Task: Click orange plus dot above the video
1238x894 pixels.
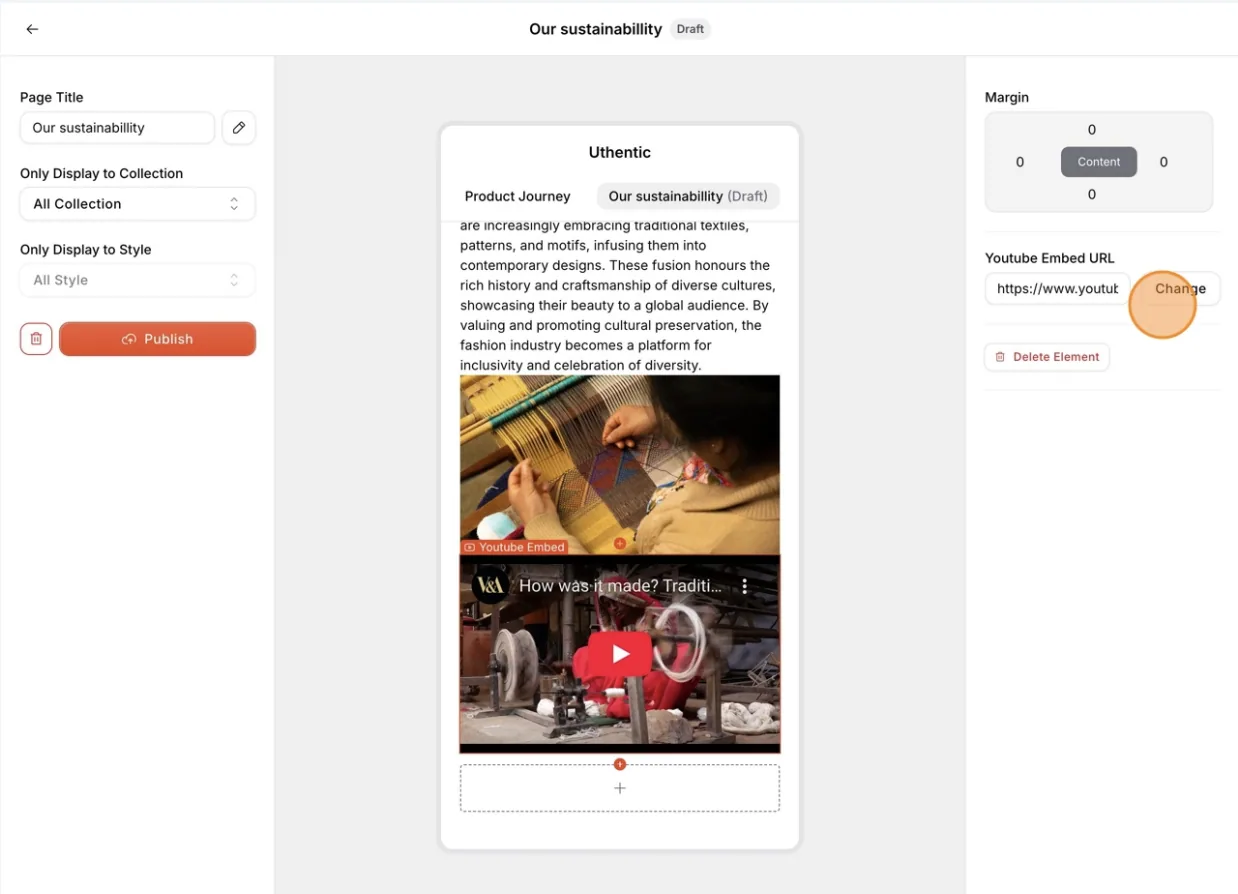Action: click(x=620, y=543)
